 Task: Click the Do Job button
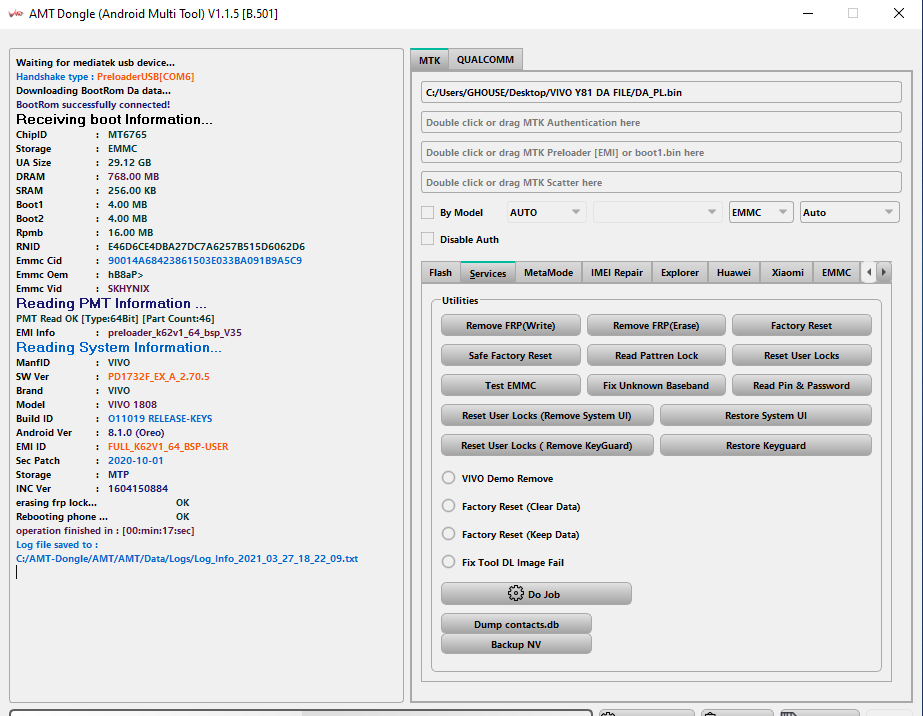coord(536,594)
